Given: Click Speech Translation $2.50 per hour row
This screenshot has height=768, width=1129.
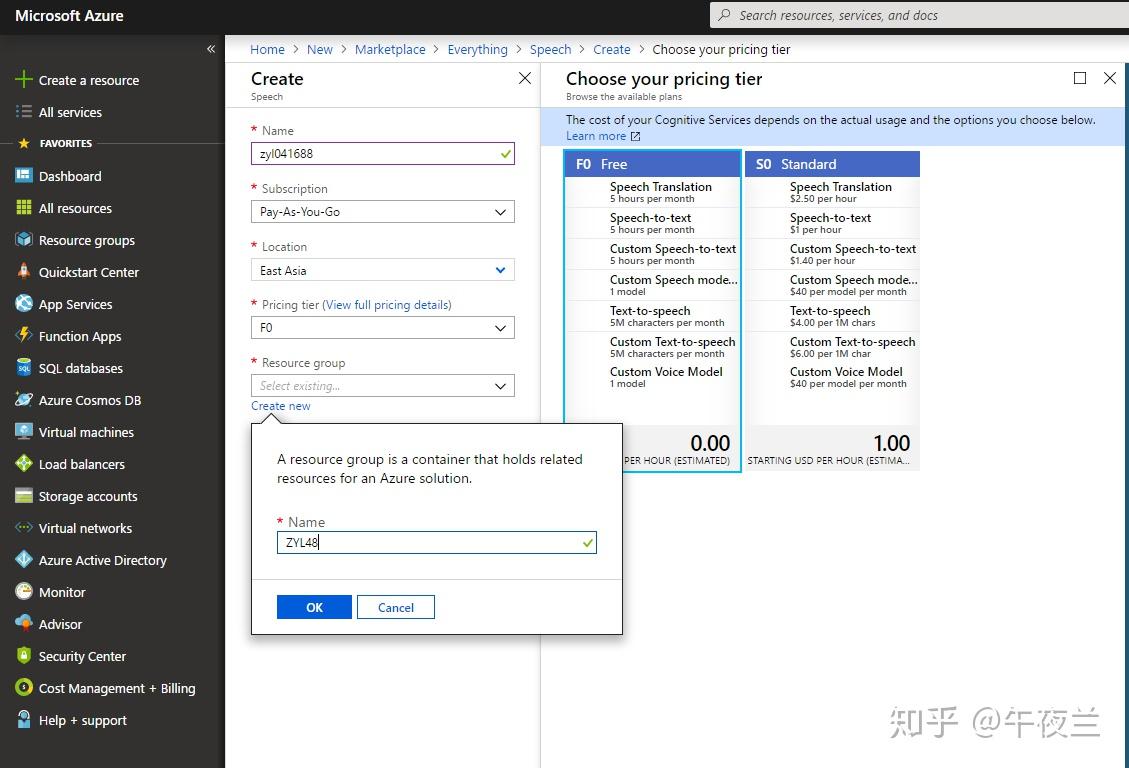Looking at the screenshot, I should pyautogui.click(x=832, y=192).
